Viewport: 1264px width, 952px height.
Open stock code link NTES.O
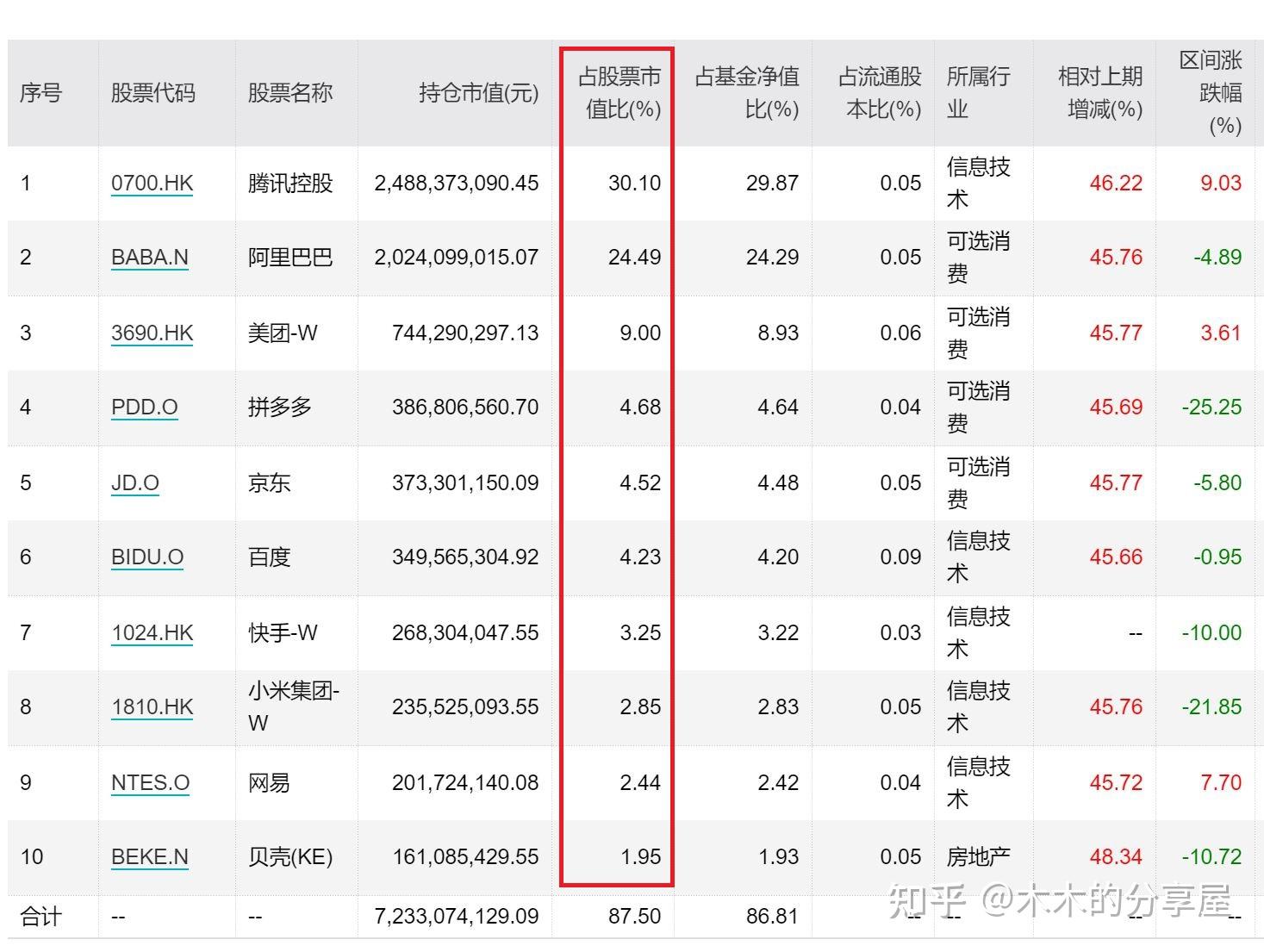point(150,782)
